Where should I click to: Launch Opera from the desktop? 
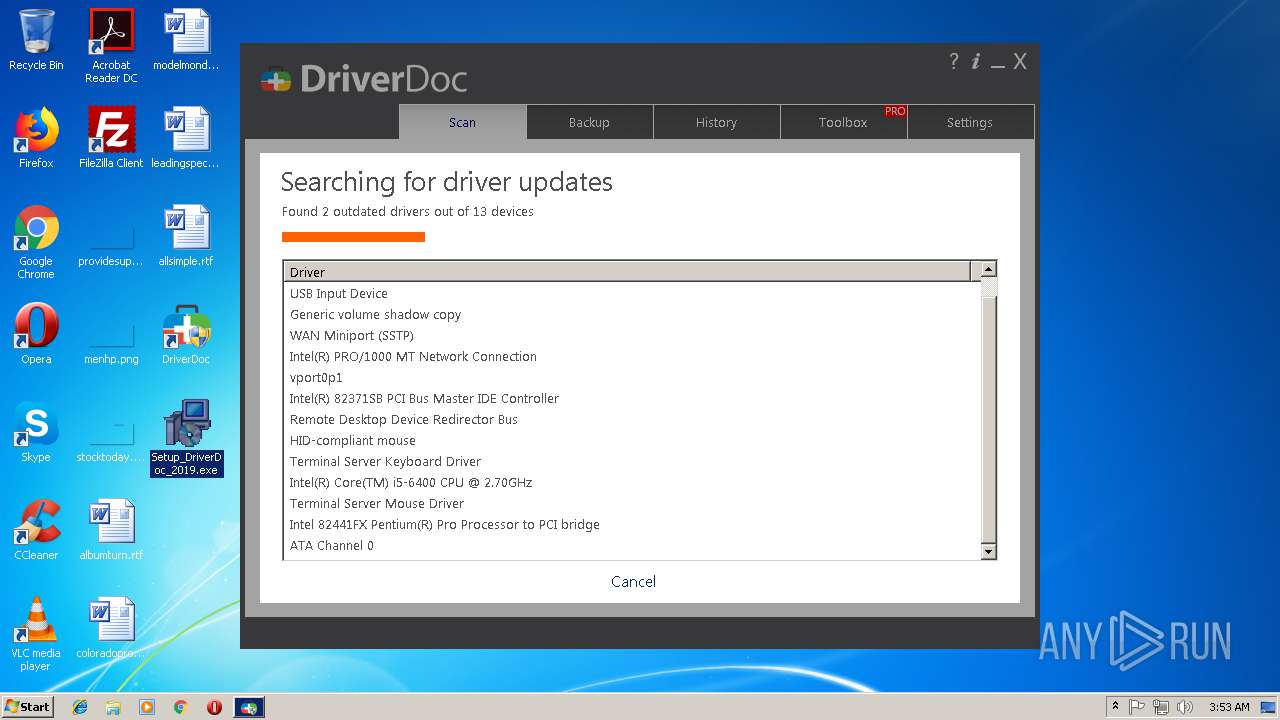[36, 334]
